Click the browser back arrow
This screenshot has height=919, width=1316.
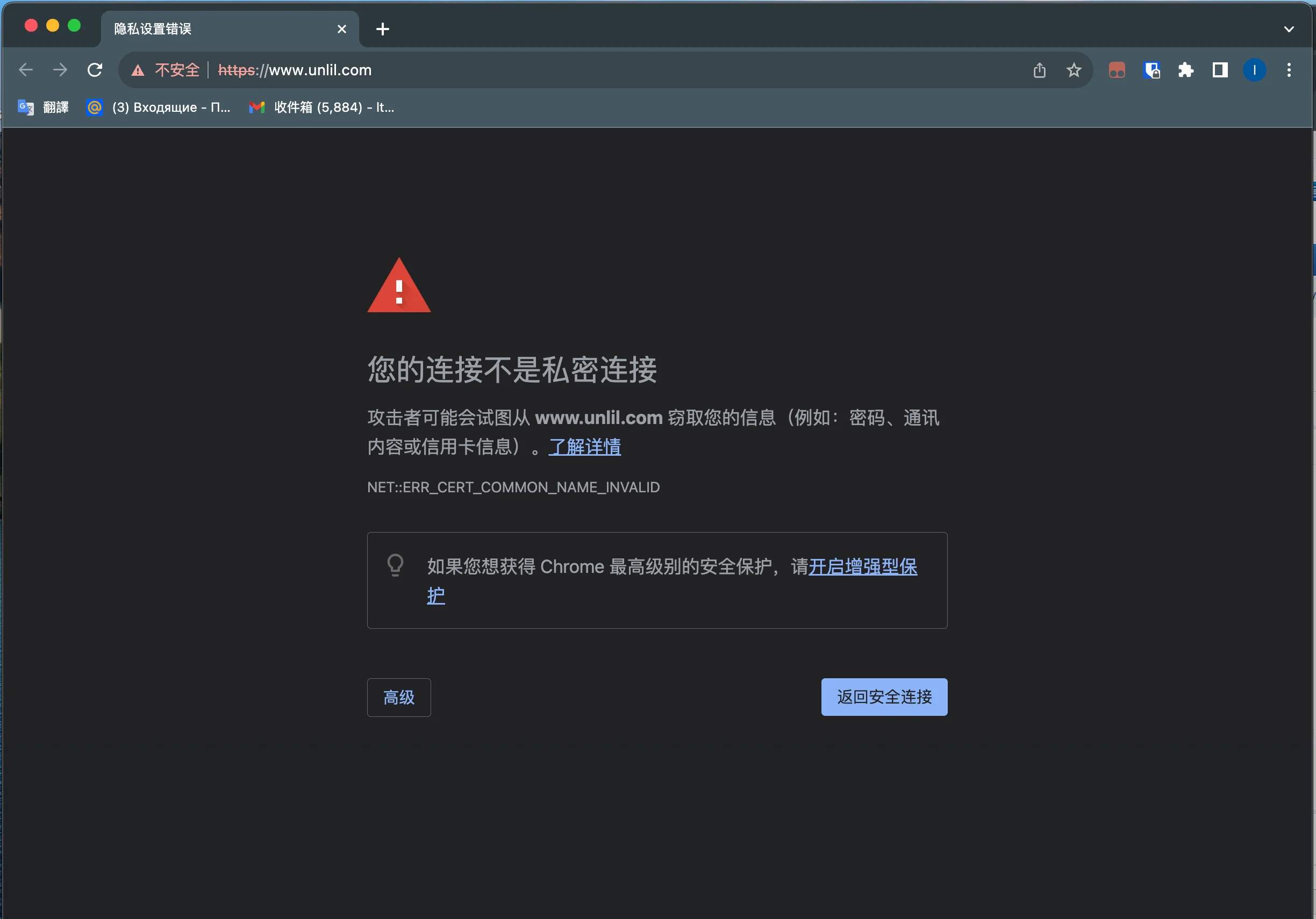(26, 70)
